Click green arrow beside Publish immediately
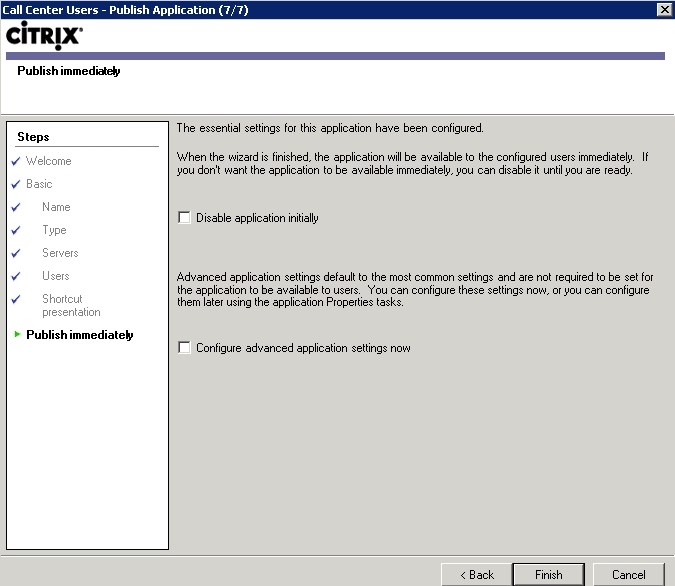 (x=17, y=334)
